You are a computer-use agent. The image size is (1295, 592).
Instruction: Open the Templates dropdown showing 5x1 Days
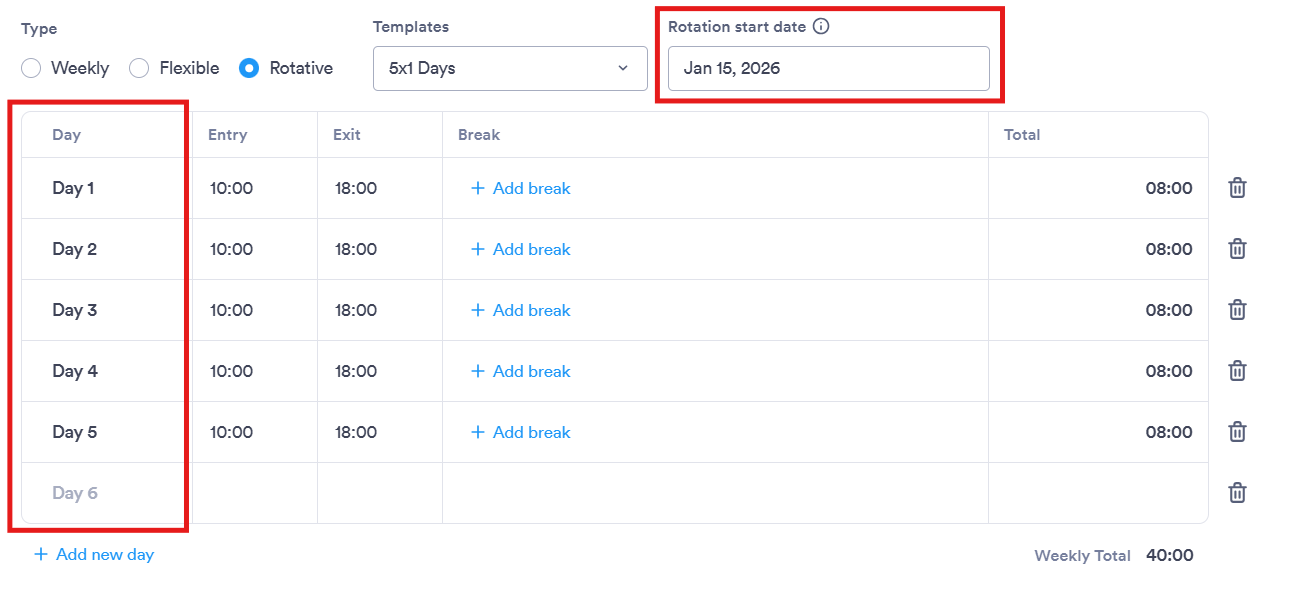point(510,68)
